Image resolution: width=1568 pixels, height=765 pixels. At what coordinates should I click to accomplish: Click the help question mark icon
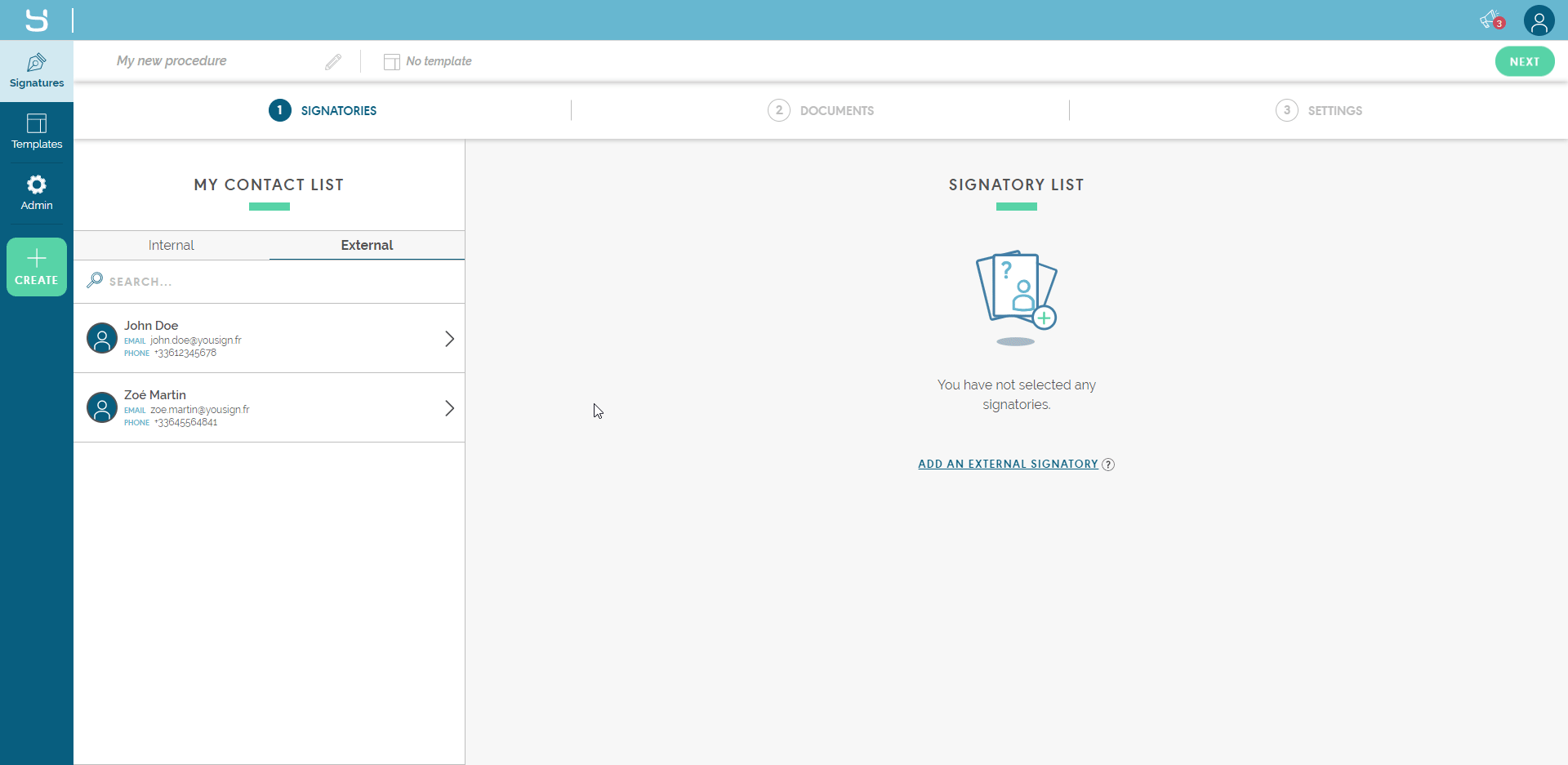(1108, 465)
